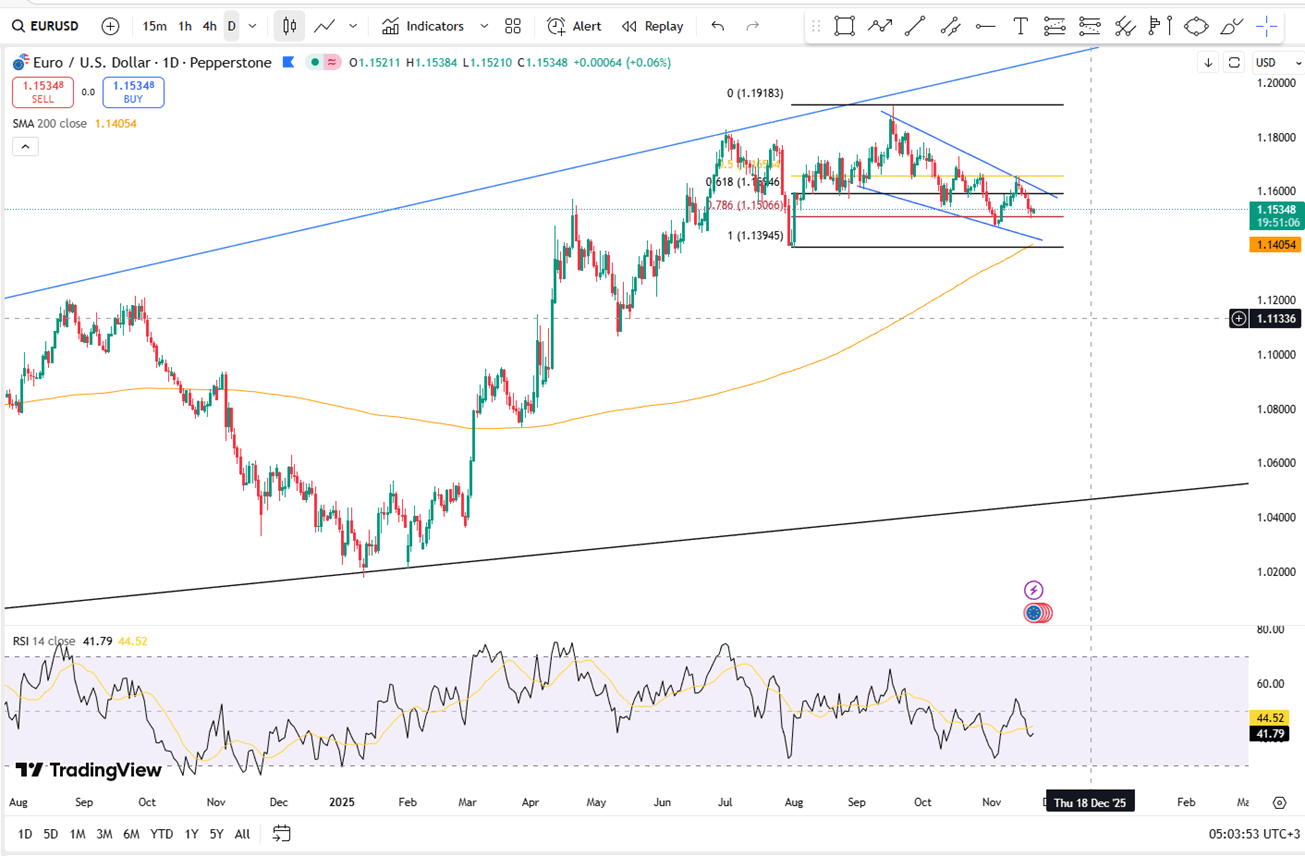Open the chart layout grid selector
Image resolution: width=1305 pixels, height=856 pixels.
(x=513, y=26)
